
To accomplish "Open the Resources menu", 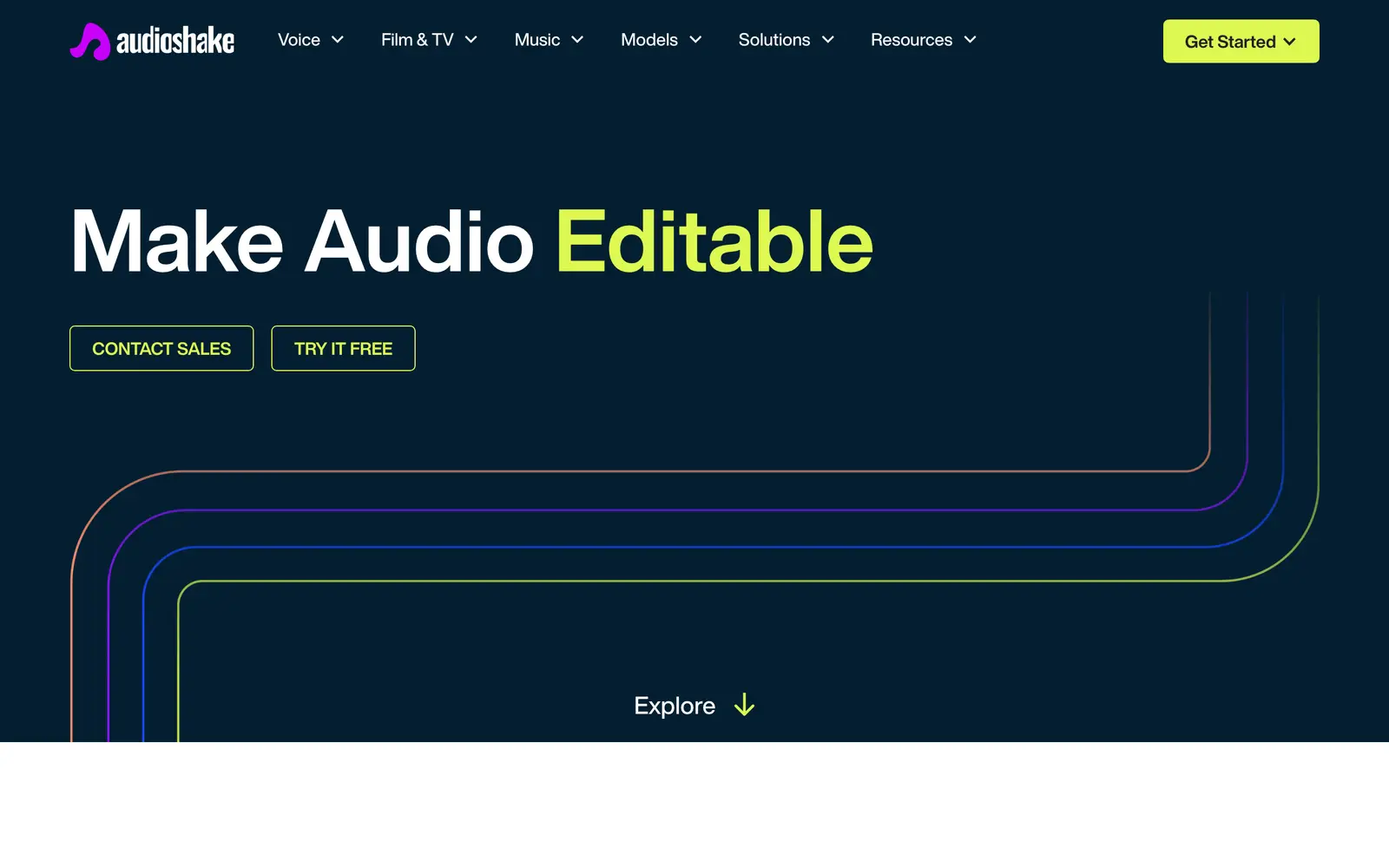I will (x=911, y=40).
